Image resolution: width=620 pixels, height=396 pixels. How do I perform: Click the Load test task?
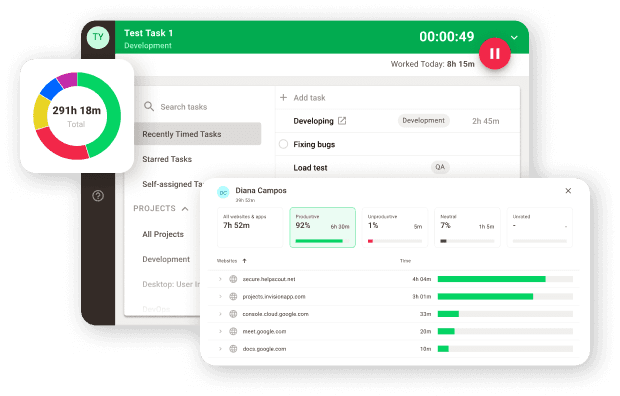click(310, 168)
